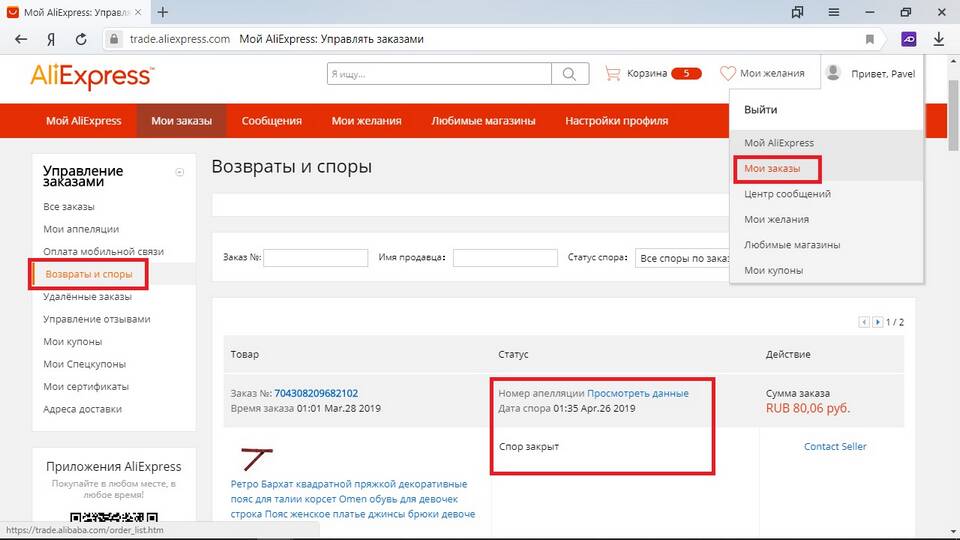Open the Корзина shopping cart icon

pyautogui.click(x=612, y=73)
